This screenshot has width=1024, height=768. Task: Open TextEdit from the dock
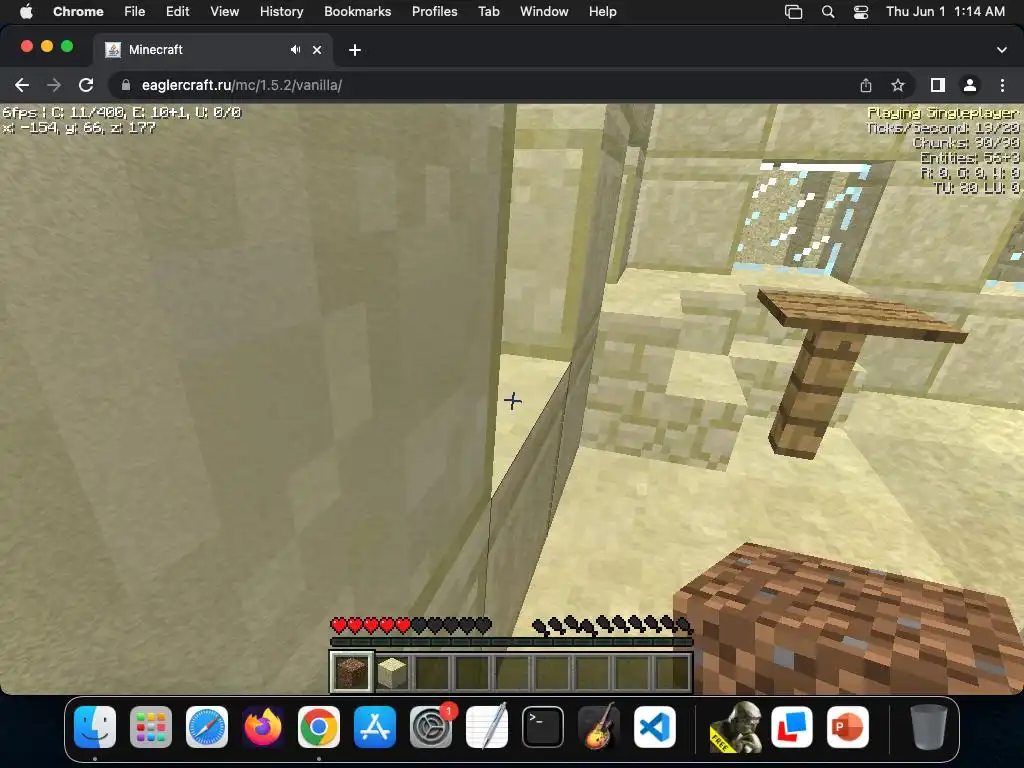(487, 727)
